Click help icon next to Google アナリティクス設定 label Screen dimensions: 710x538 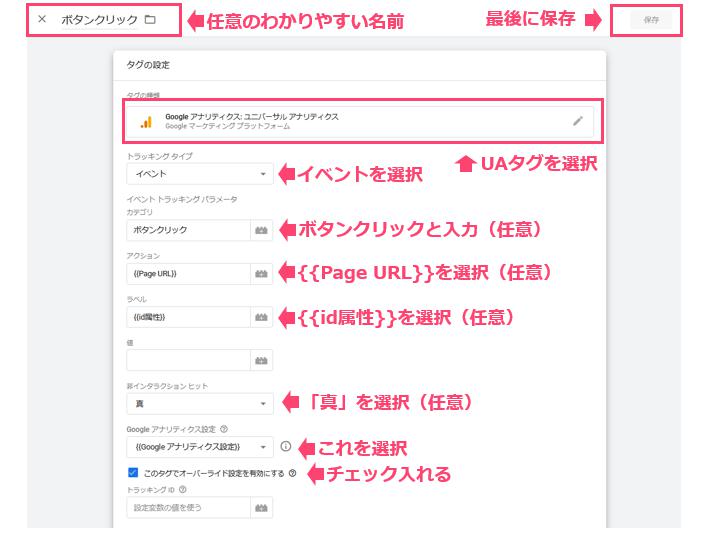pyautogui.click(x=224, y=429)
